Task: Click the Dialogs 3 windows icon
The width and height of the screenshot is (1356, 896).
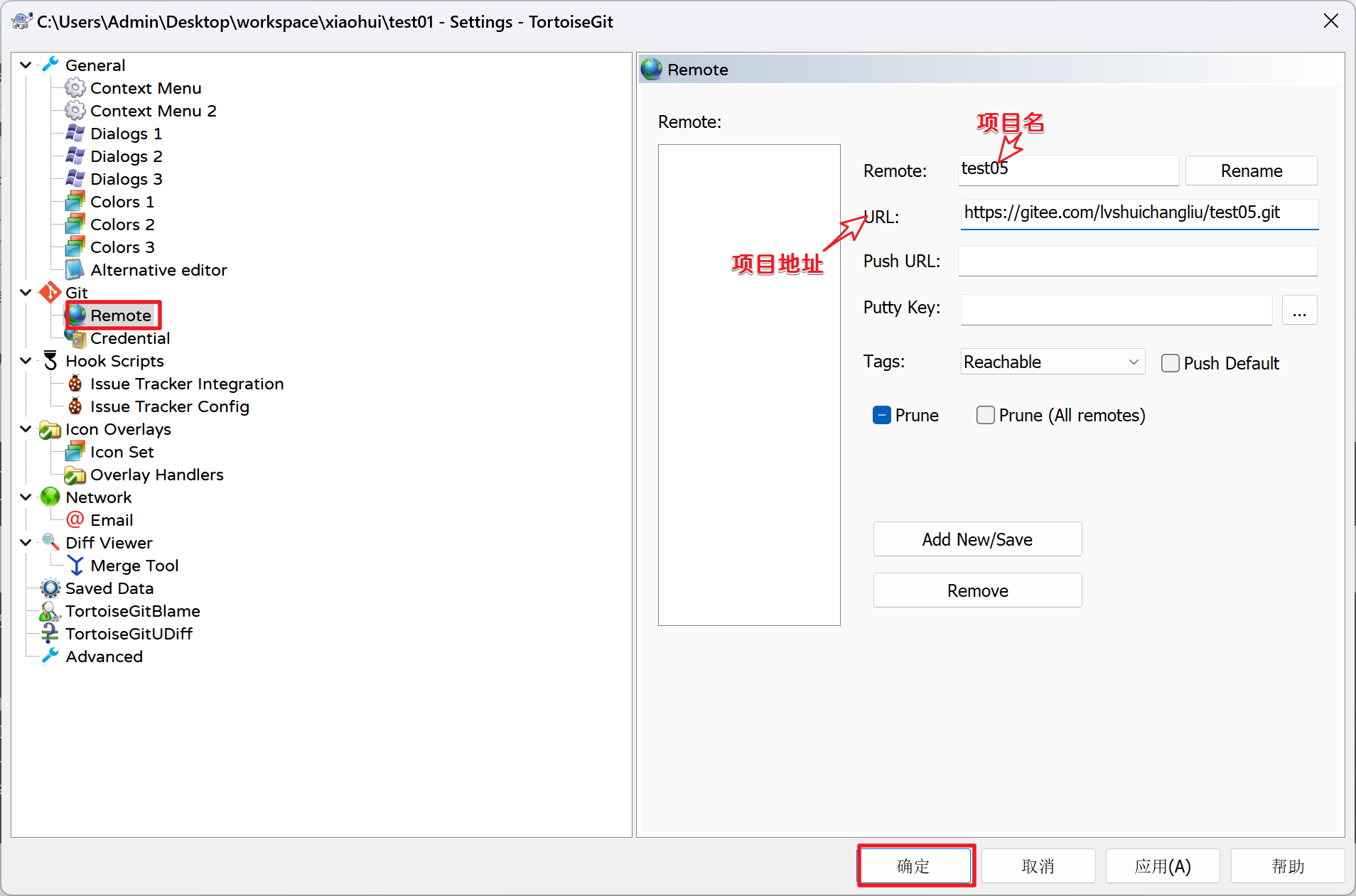Action: 75,178
